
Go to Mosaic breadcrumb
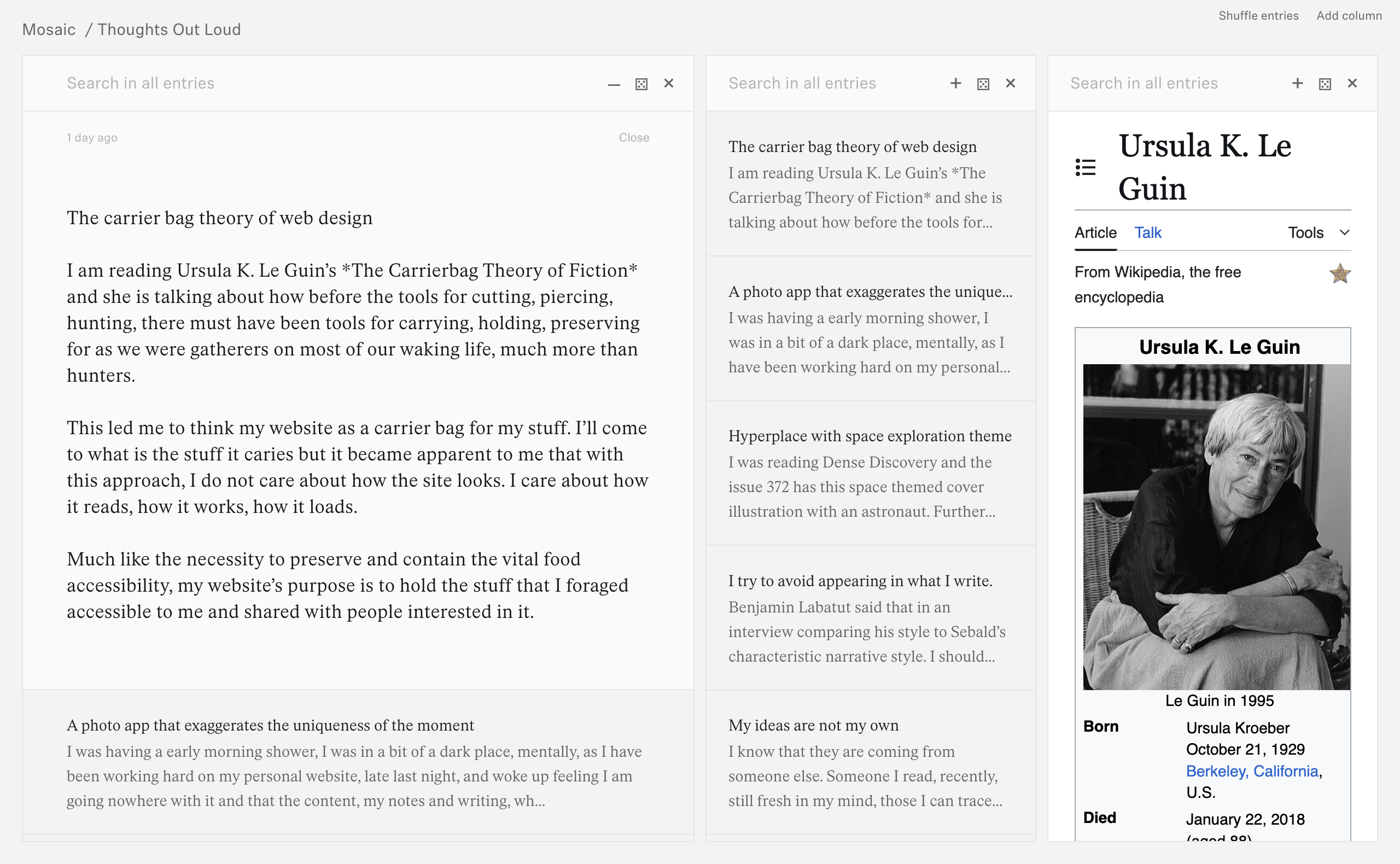(x=49, y=30)
